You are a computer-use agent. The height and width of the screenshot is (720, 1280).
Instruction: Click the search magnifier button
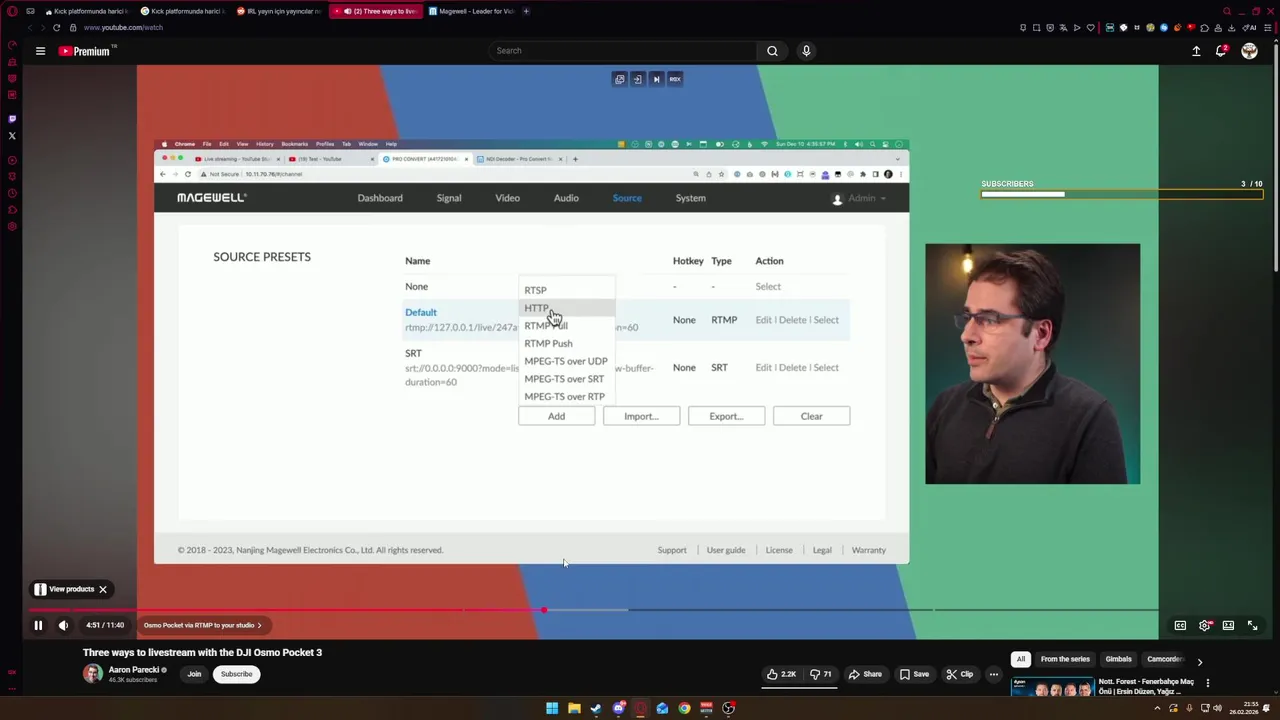772,51
